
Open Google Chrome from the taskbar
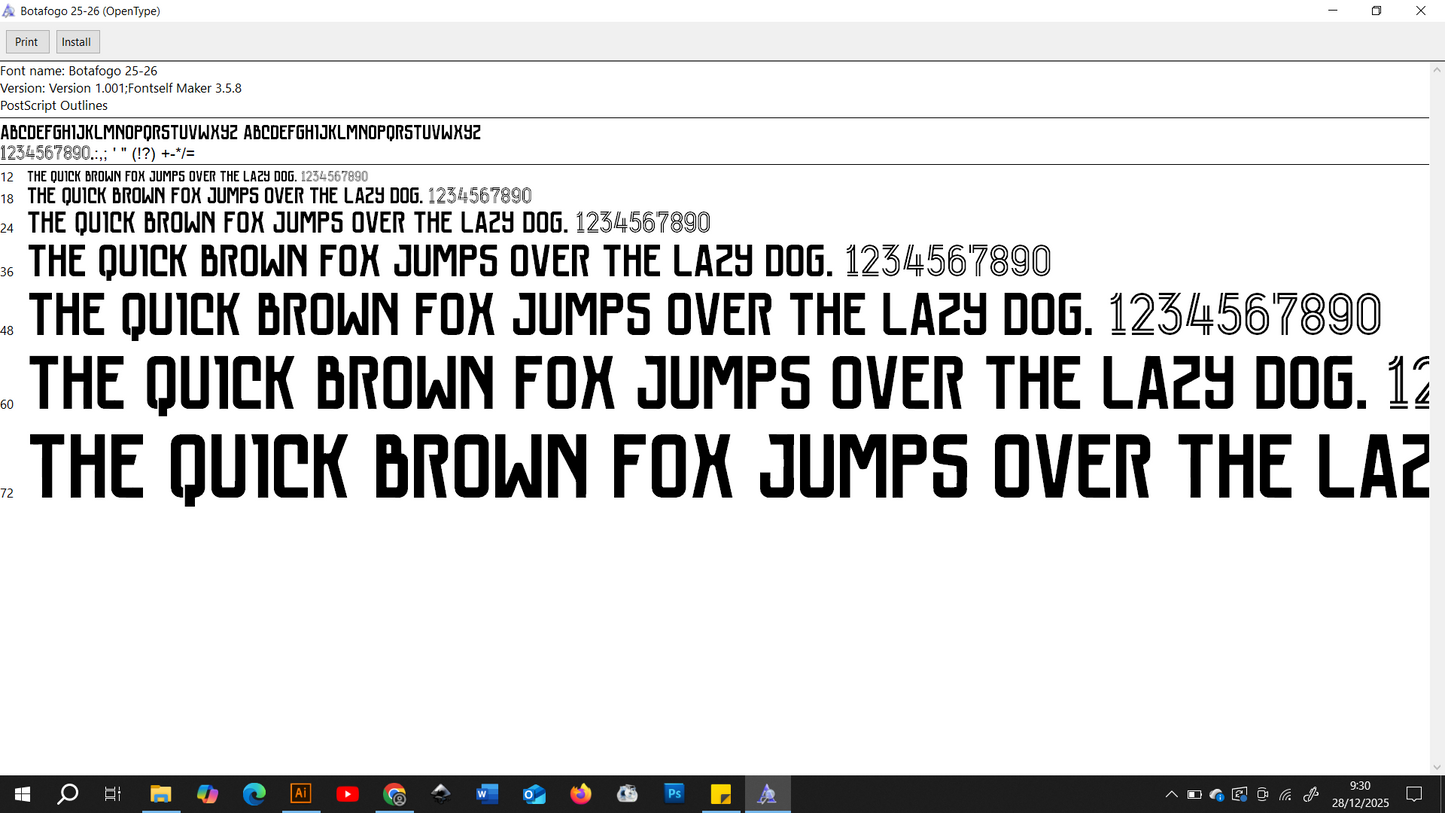pyautogui.click(x=394, y=793)
